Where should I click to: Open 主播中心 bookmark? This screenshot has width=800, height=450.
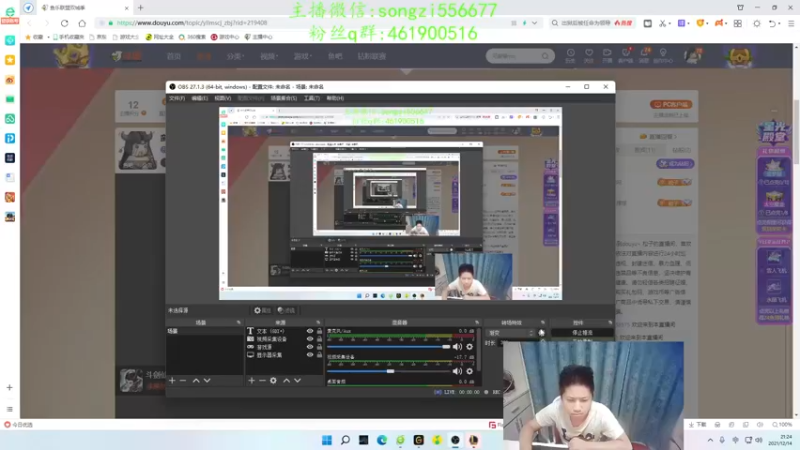tap(258, 37)
